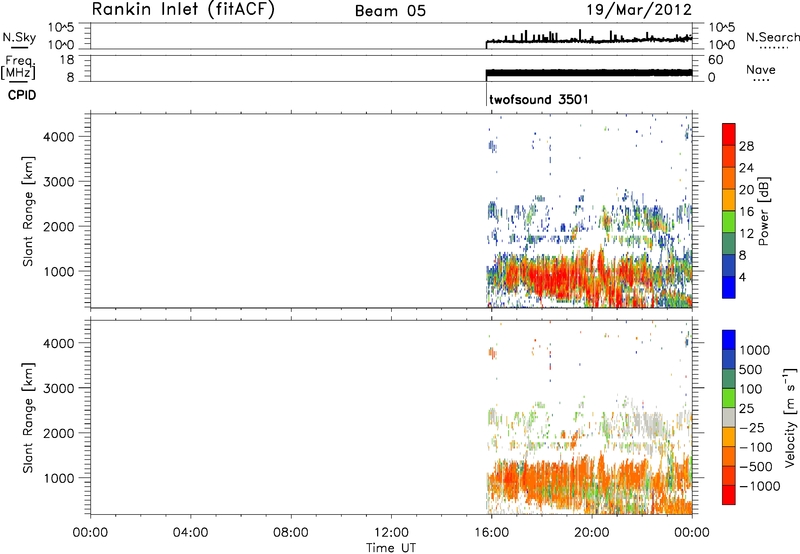
Task: Click "Slant Range [km]" label of power panel
Action: 28,211
